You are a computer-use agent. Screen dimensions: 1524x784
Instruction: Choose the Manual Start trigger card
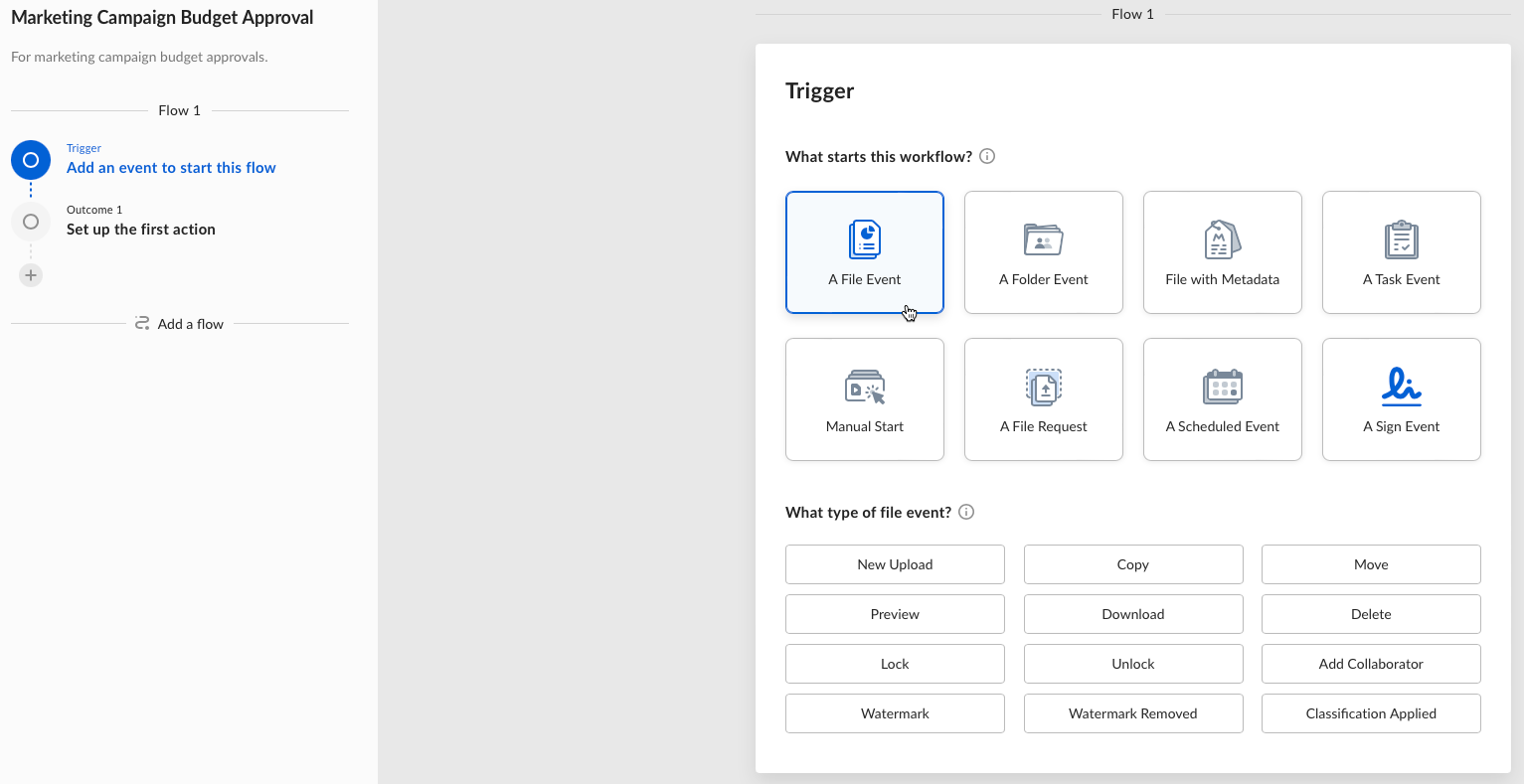865,399
